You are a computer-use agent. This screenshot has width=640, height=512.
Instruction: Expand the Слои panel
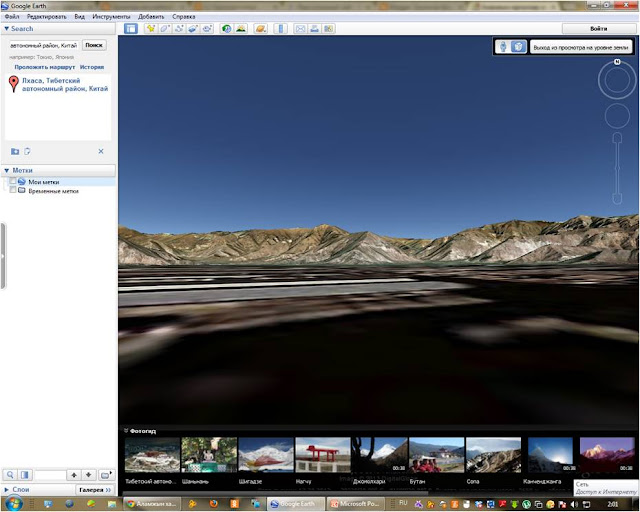coord(7,489)
